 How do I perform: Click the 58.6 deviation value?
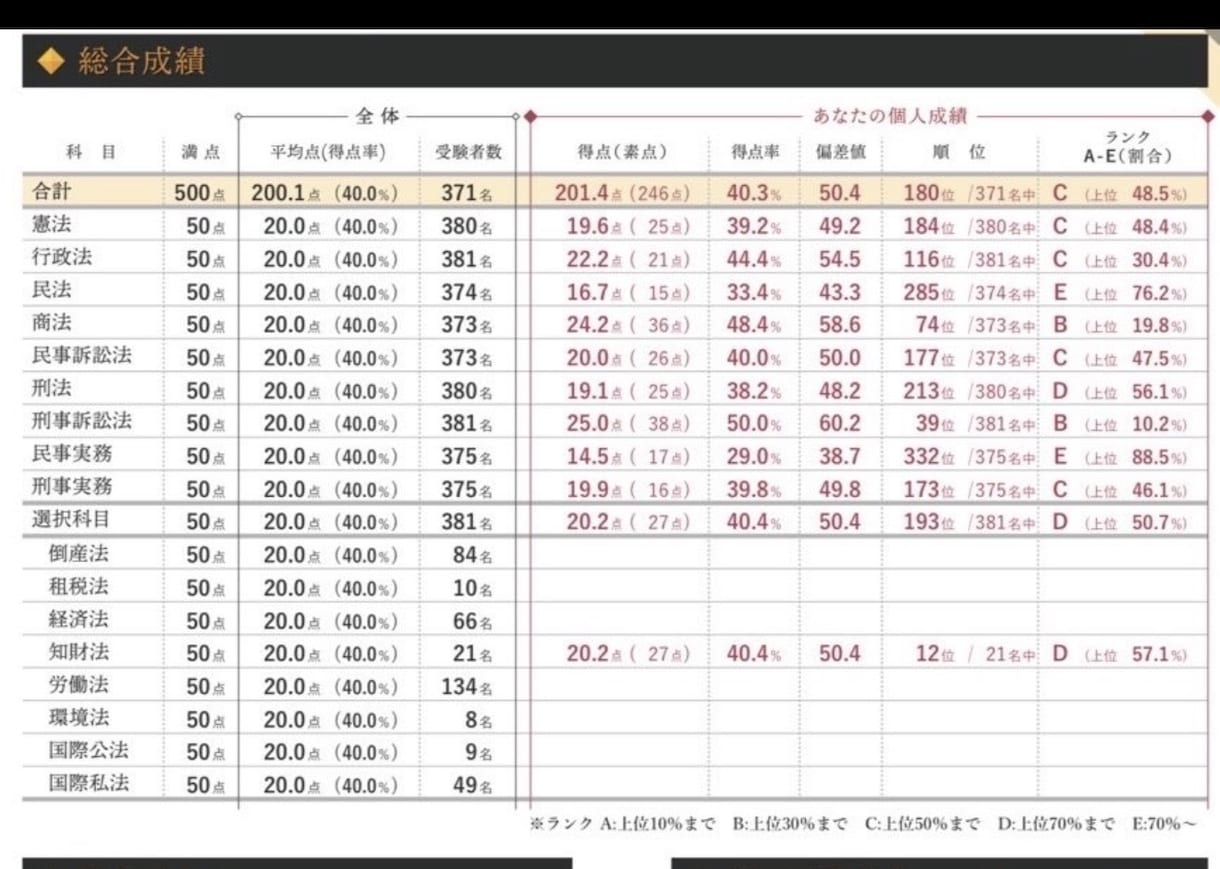click(840, 325)
